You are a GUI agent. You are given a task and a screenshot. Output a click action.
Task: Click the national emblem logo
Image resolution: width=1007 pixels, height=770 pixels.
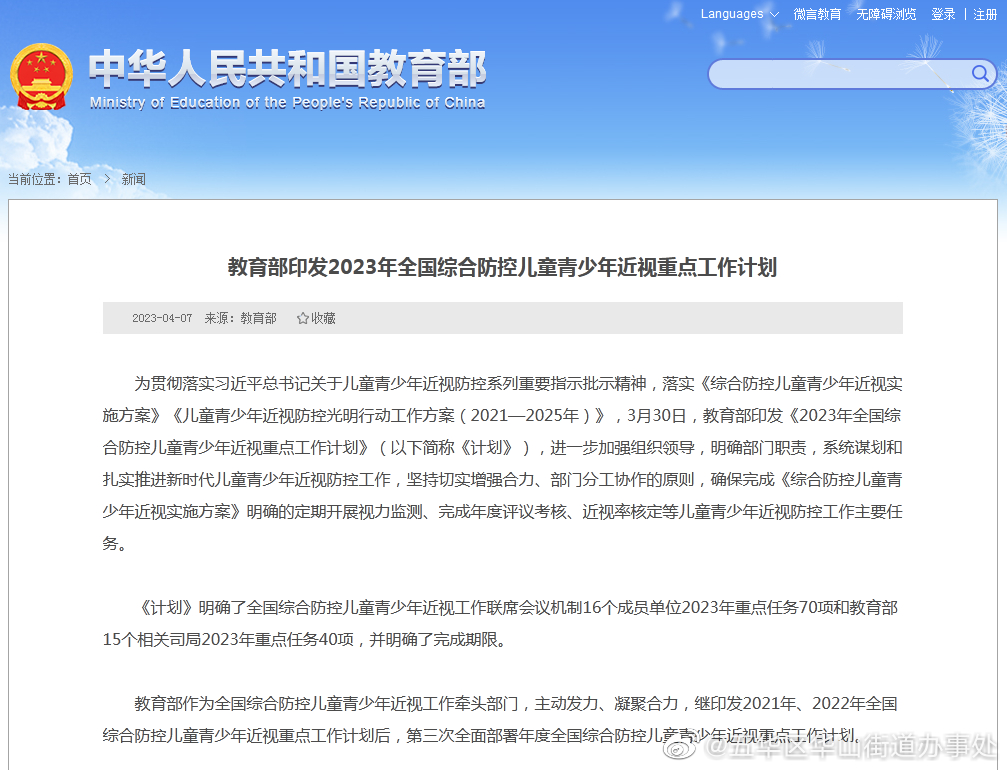point(41,76)
